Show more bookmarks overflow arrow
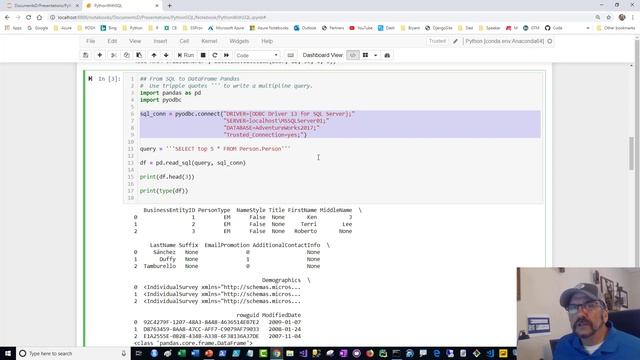Image resolution: width=640 pixels, height=360 pixels. pos(588,28)
